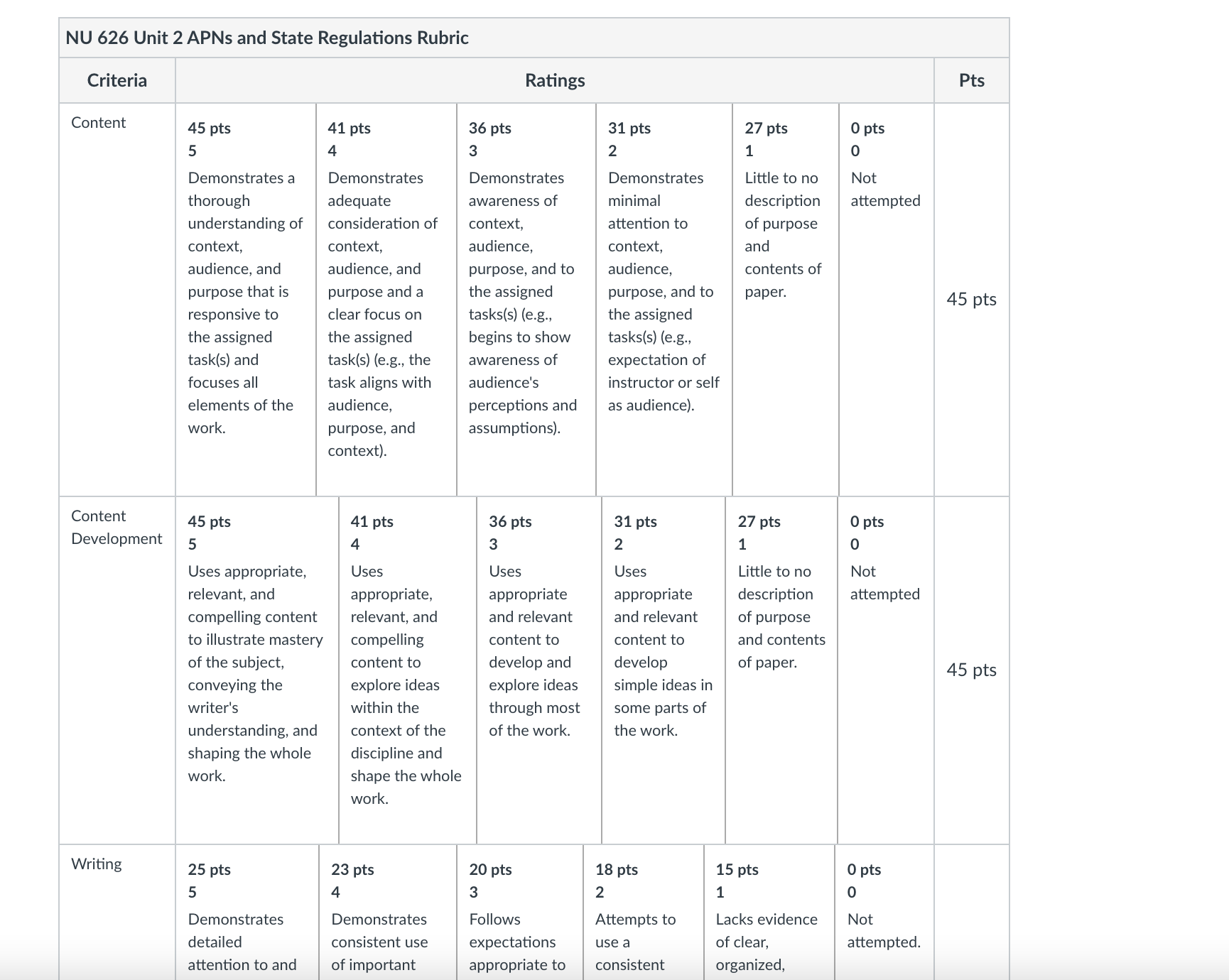Select the 31 pts Content rating cell
The image size is (1229, 980).
point(664,299)
